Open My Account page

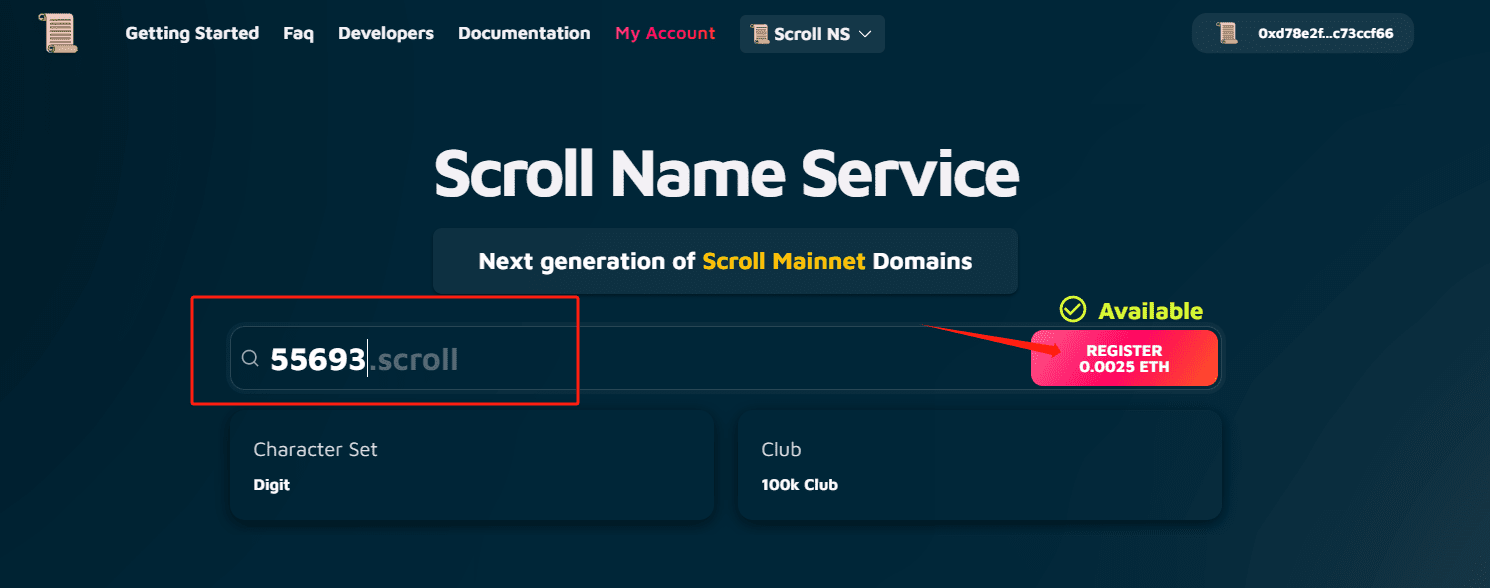coord(665,33)
